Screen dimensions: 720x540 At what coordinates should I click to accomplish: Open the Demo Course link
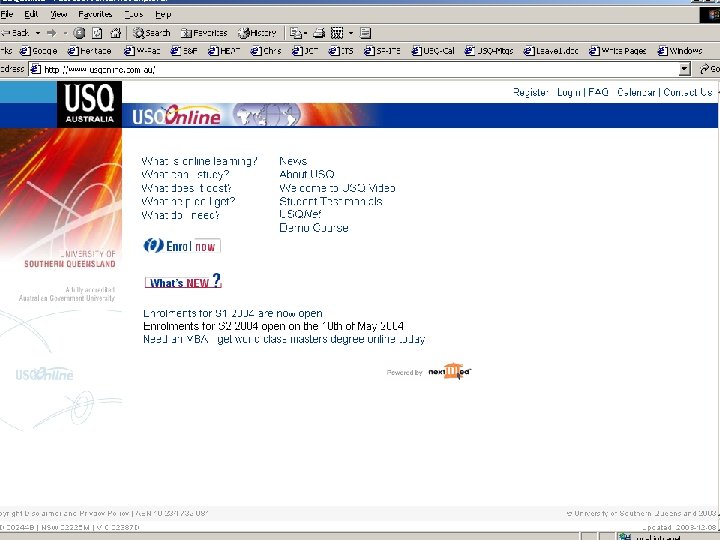pyautogui.click(x=314, y=227)
